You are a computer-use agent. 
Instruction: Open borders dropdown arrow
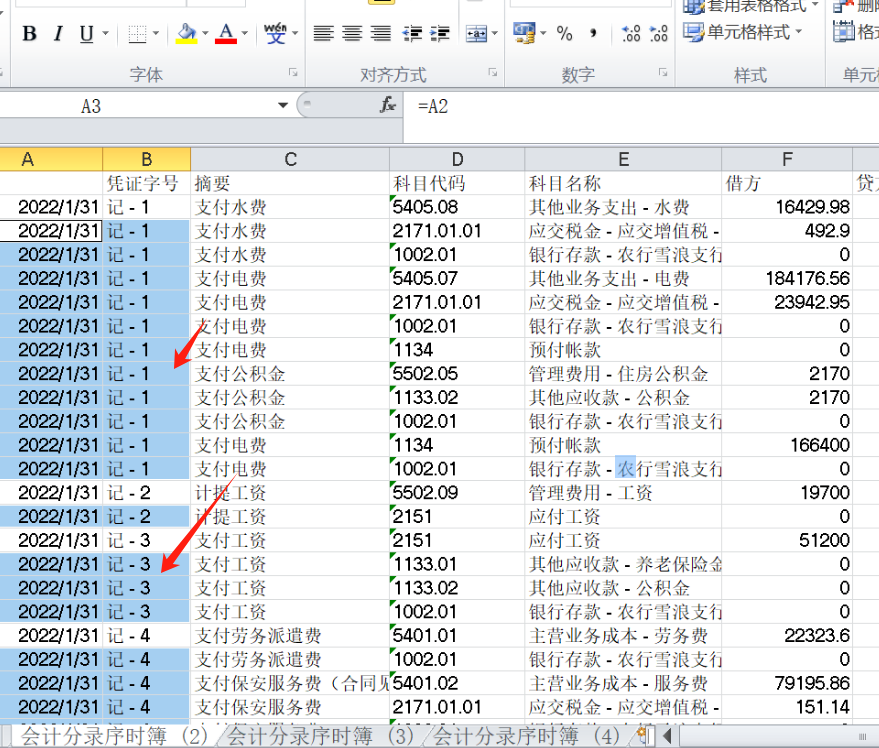pyautogui.click(x=155, y=34)
